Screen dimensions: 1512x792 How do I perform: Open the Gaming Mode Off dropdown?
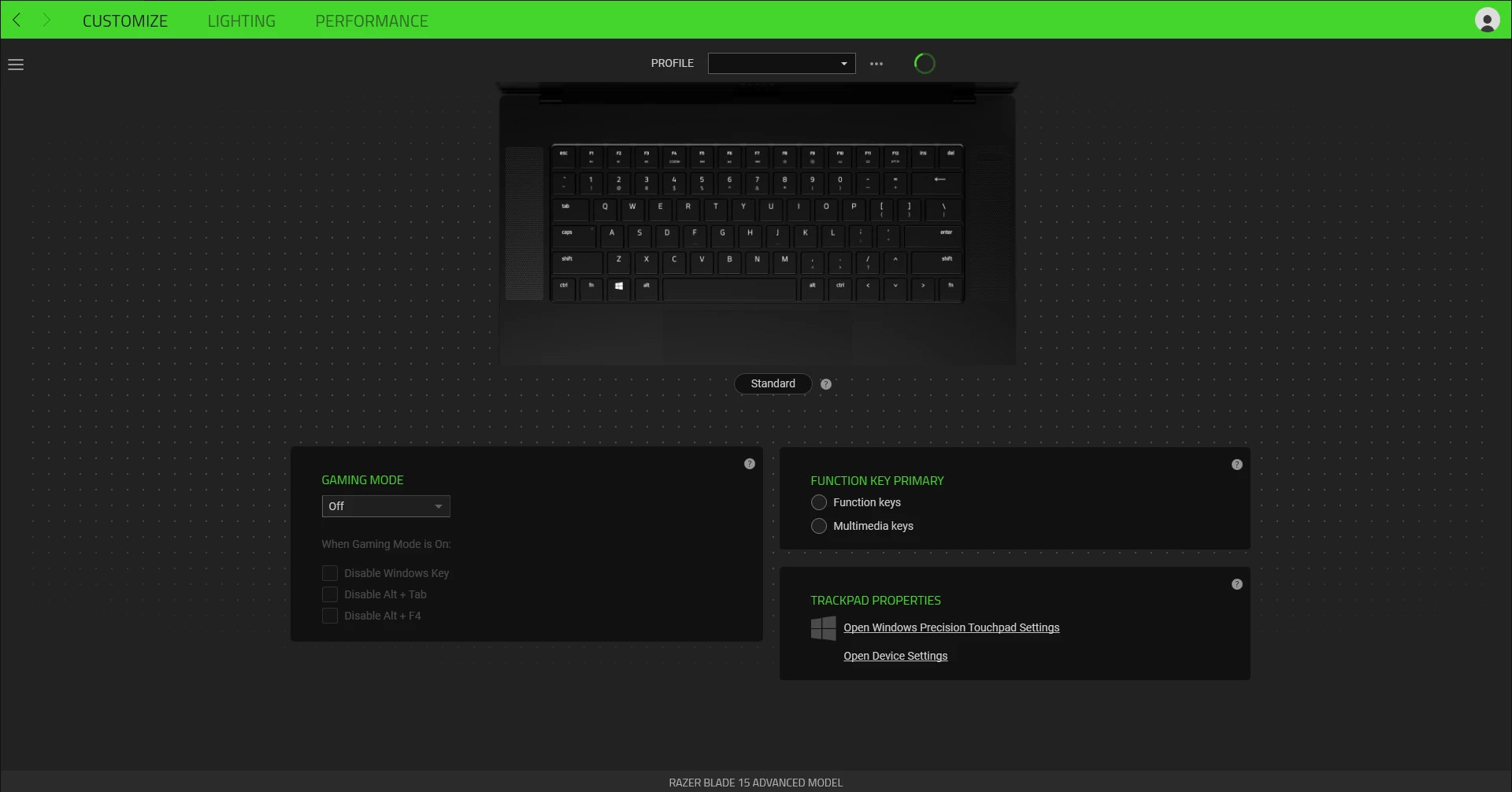[386, 506]
